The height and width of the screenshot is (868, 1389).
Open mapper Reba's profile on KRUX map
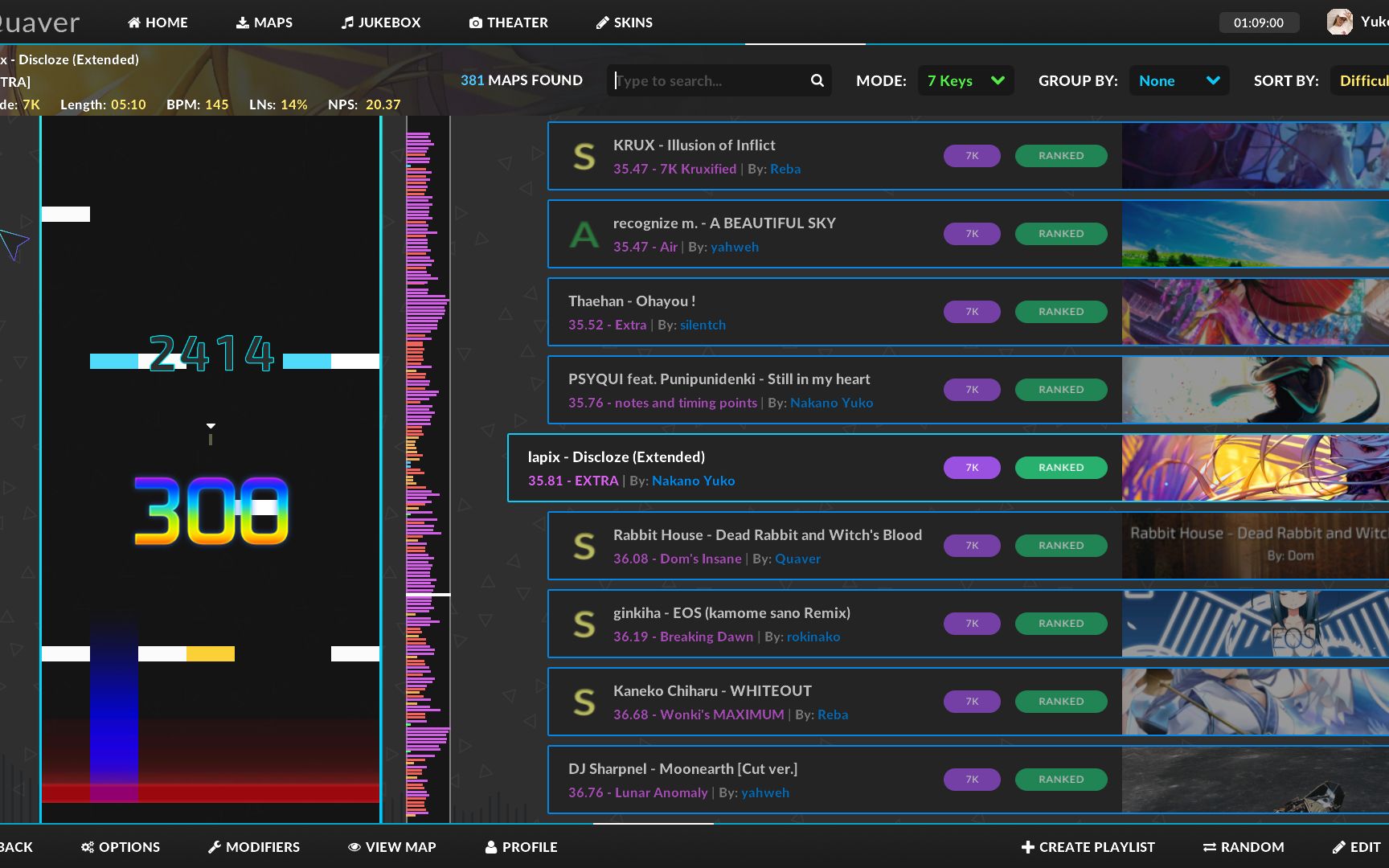coord(785,169)
